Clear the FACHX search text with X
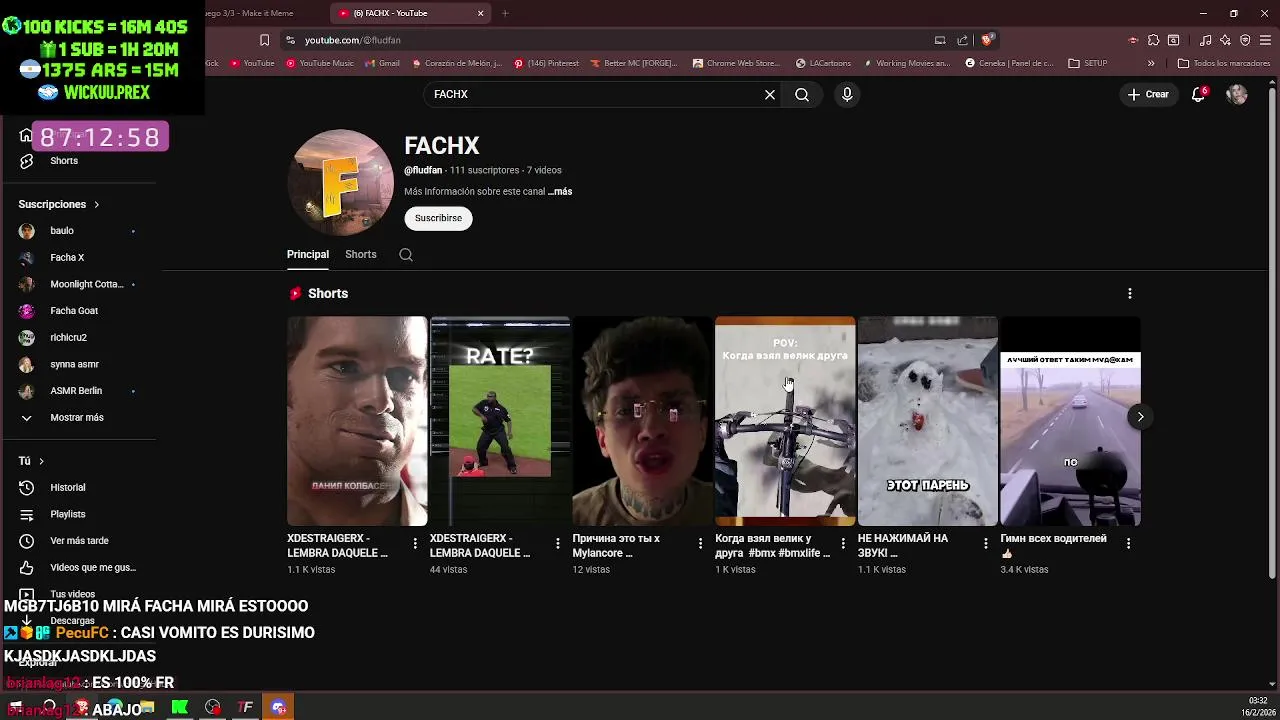1280x720 pixels. pyautogui.click(x=770, y=94)
